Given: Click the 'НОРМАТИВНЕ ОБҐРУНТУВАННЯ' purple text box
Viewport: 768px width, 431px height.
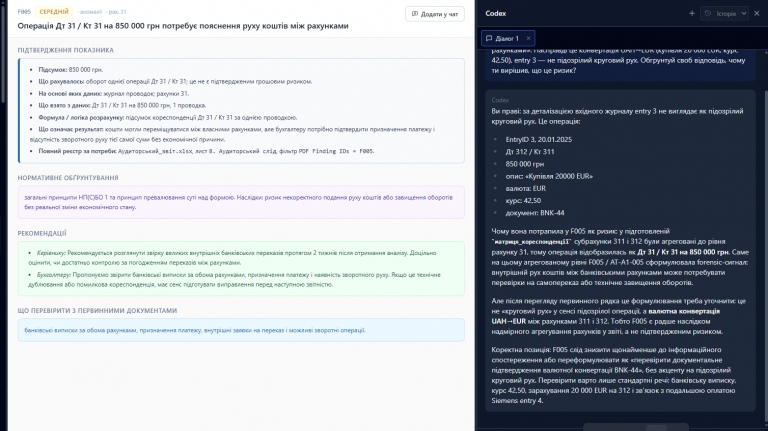Looking at the screenshot, I should [x=241, y=202].
